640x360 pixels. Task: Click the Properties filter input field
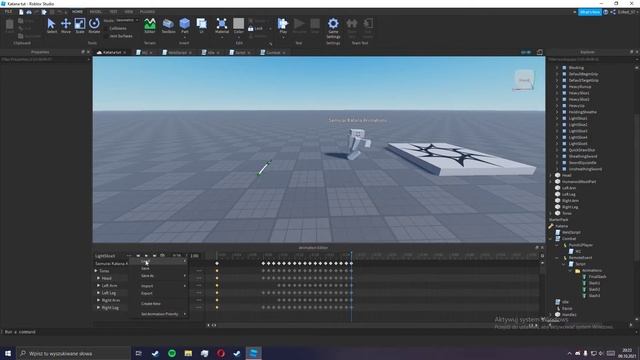tap(45, 60)
